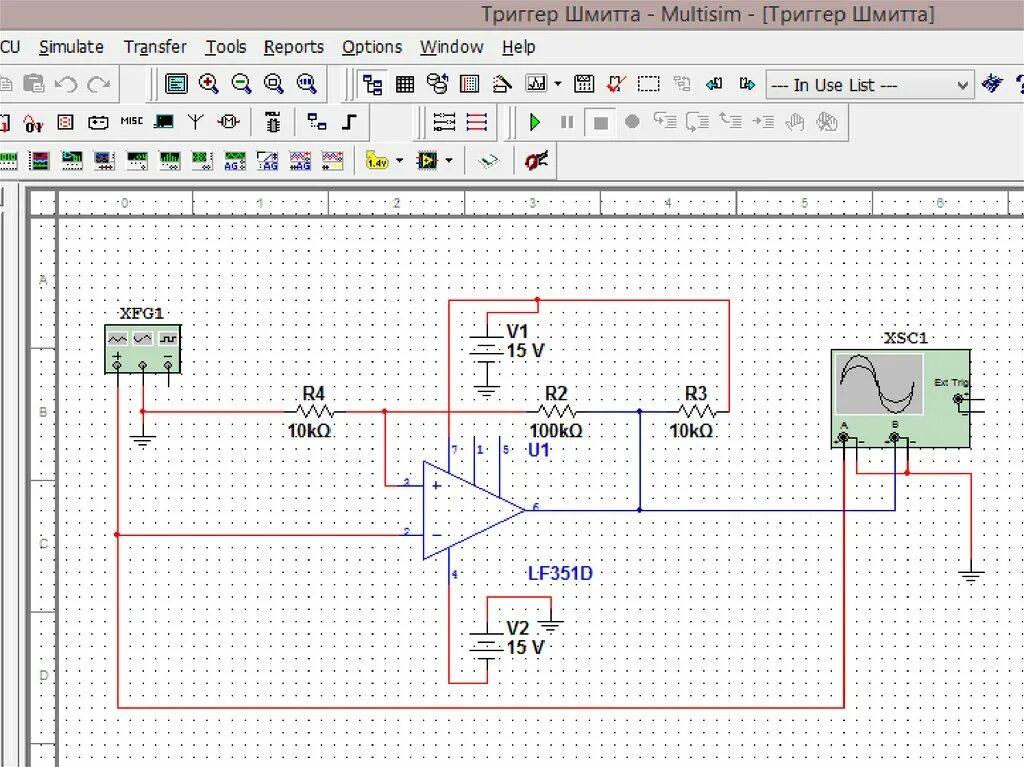The width and height of the screenshot is (1024, 767).
Task: Open the Postprocessor calculator icon
Action: coord(584,84)
